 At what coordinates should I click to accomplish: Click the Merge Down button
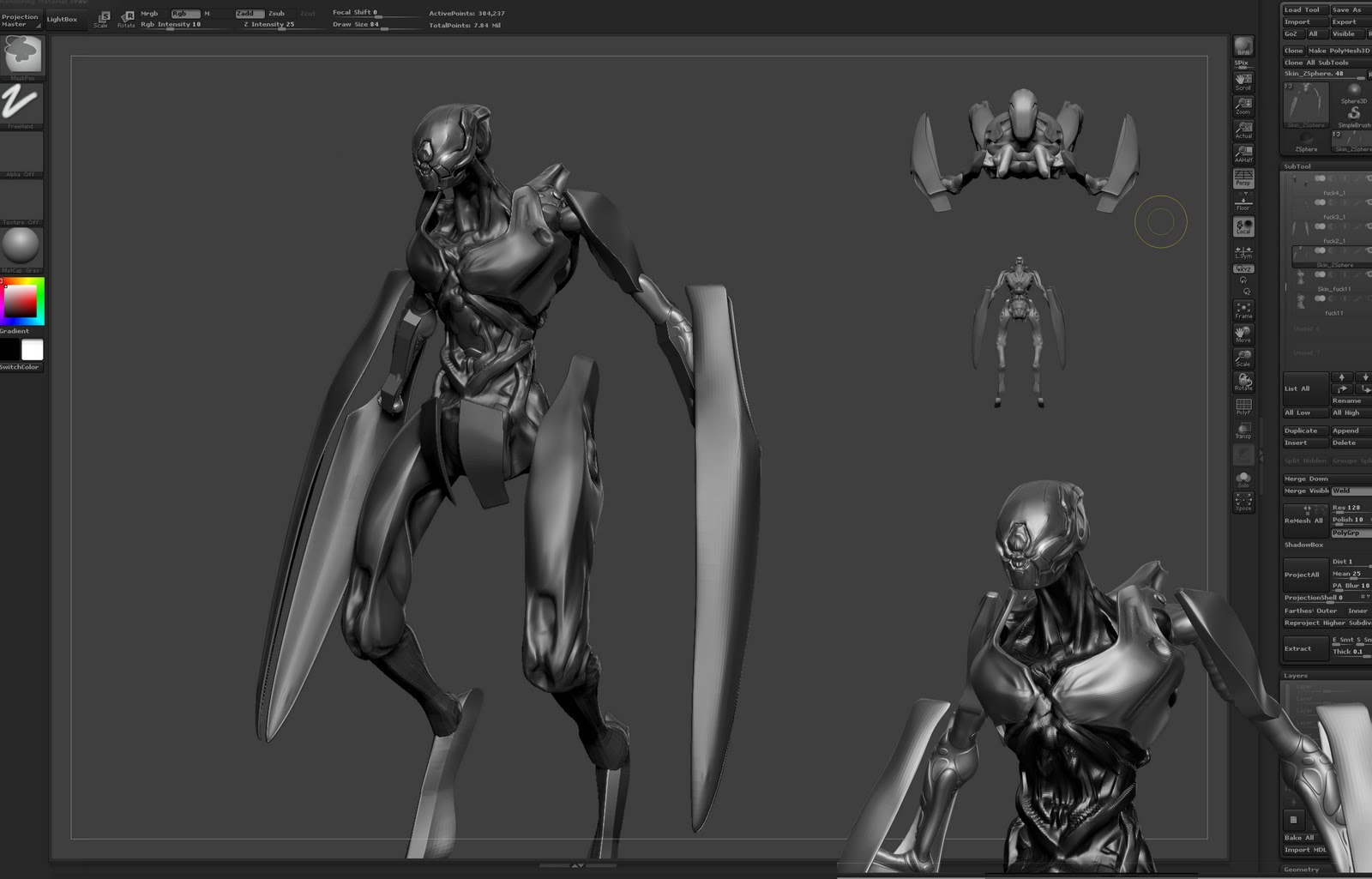click(x=1326, y=479)
